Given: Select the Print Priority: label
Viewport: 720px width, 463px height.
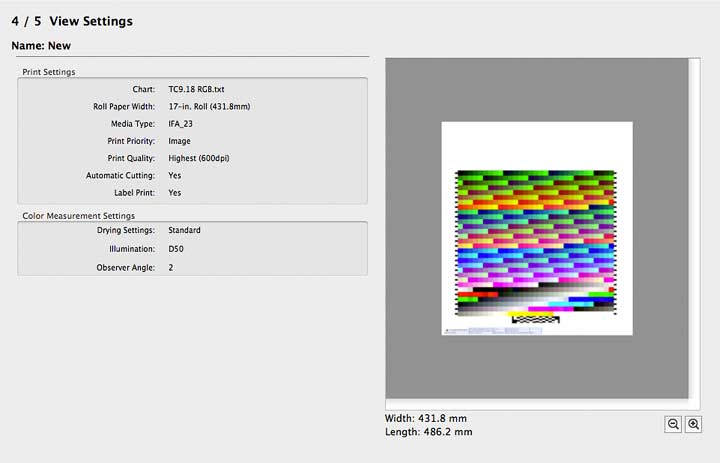Looking at the screenshot, I should point(131,141).
